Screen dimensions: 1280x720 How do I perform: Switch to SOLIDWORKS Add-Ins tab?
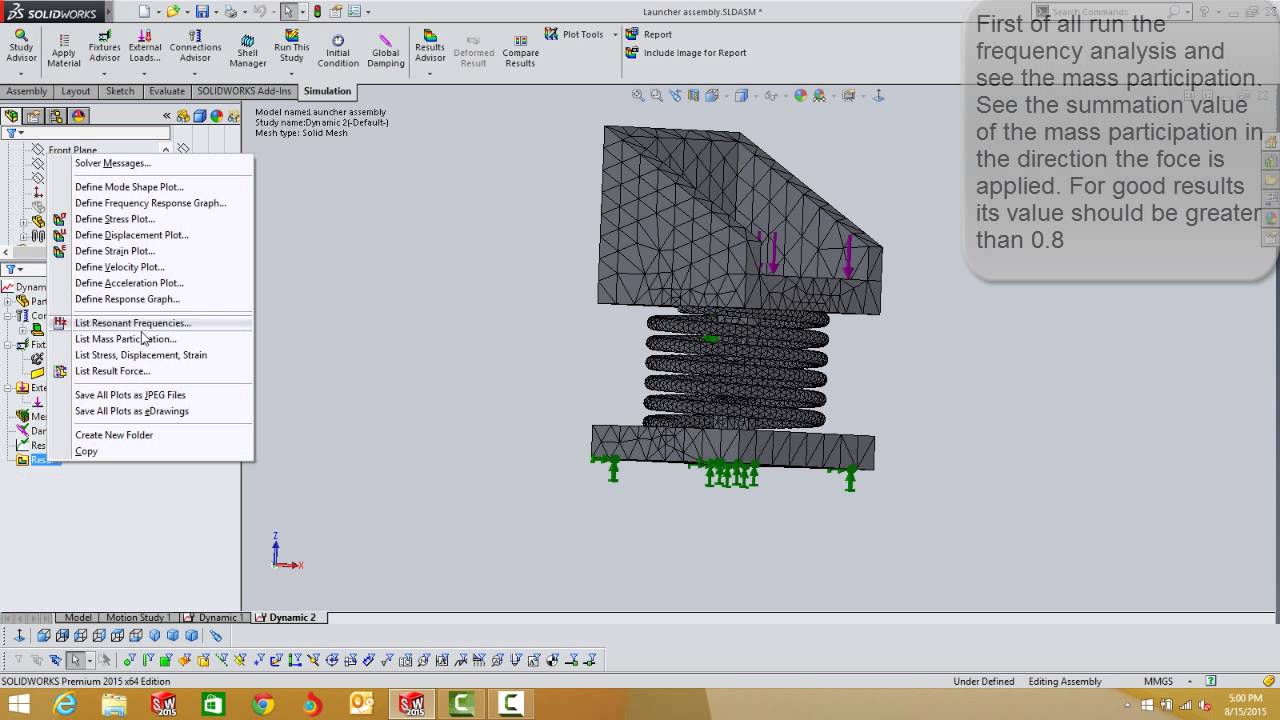pyautogui.click(x=244, y=91)
